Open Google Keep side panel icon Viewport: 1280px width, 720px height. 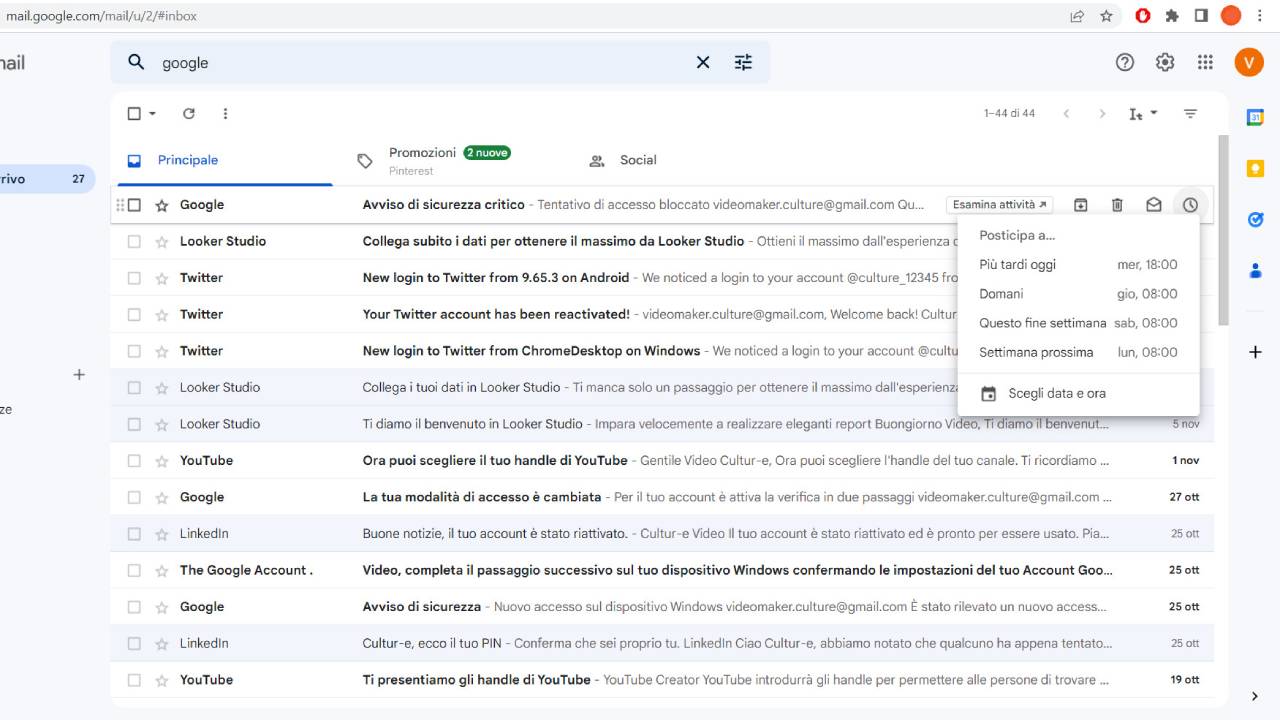[1256, 169]
